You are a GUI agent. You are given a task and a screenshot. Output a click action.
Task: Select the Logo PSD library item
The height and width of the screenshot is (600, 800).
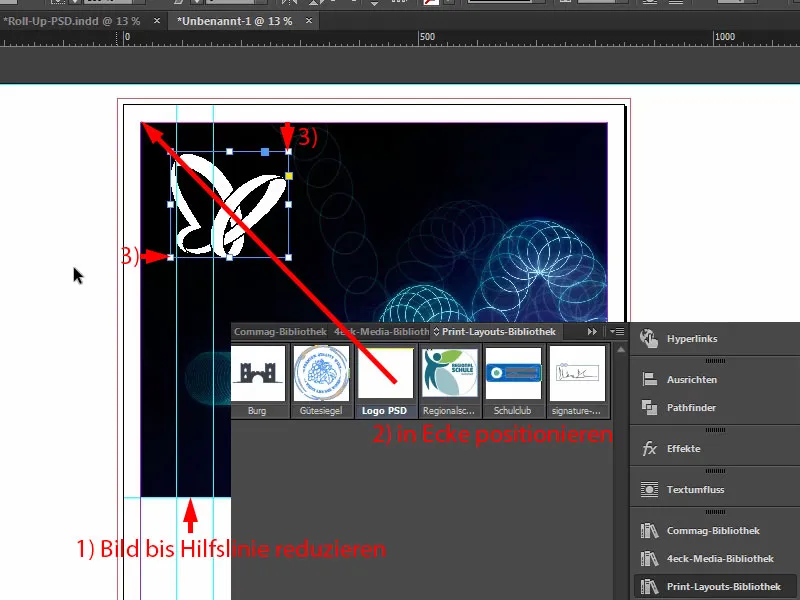click(x=385, y=381)
